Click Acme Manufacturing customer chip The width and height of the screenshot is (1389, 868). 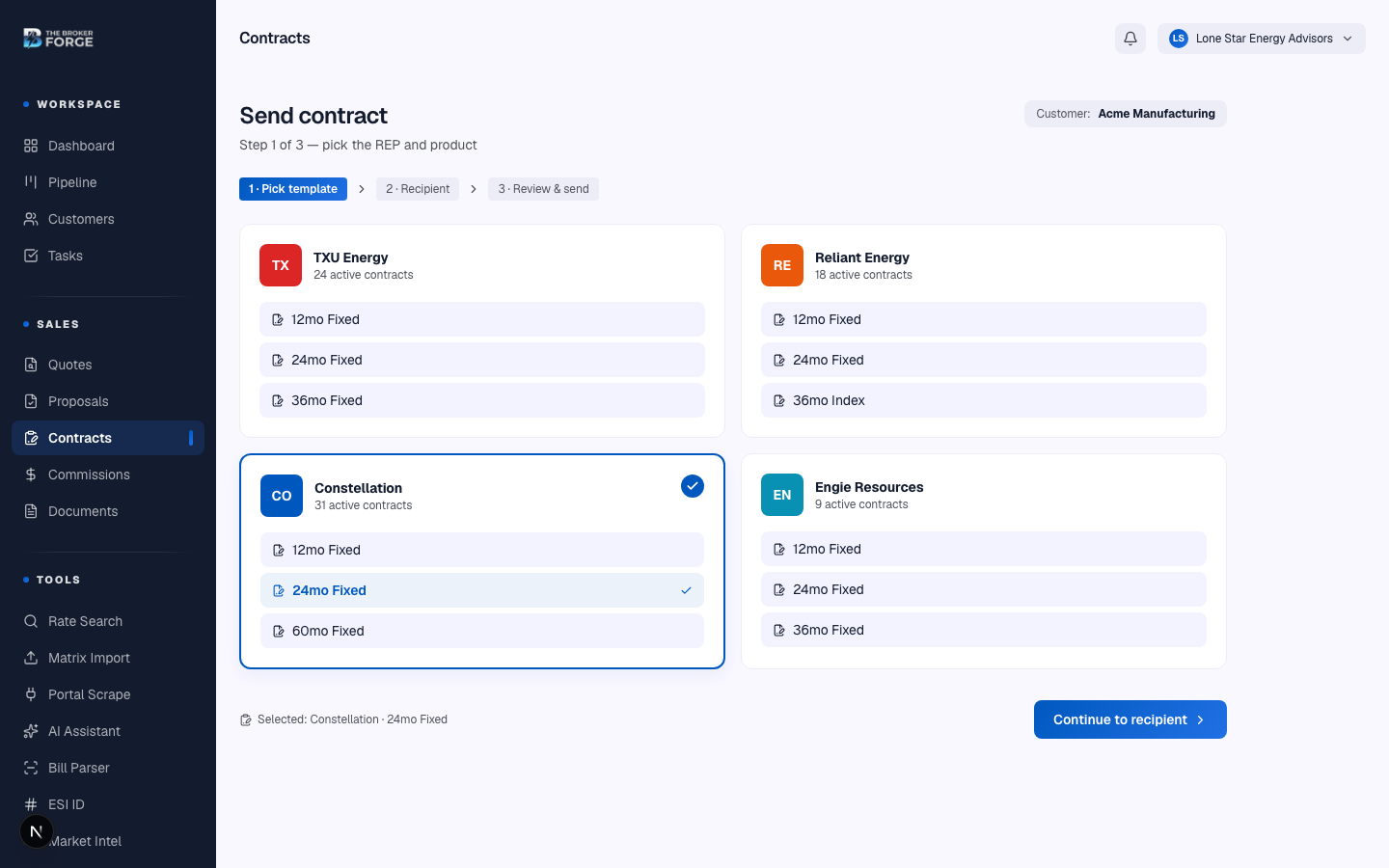pyautogui.click(x=1126, y=114)
